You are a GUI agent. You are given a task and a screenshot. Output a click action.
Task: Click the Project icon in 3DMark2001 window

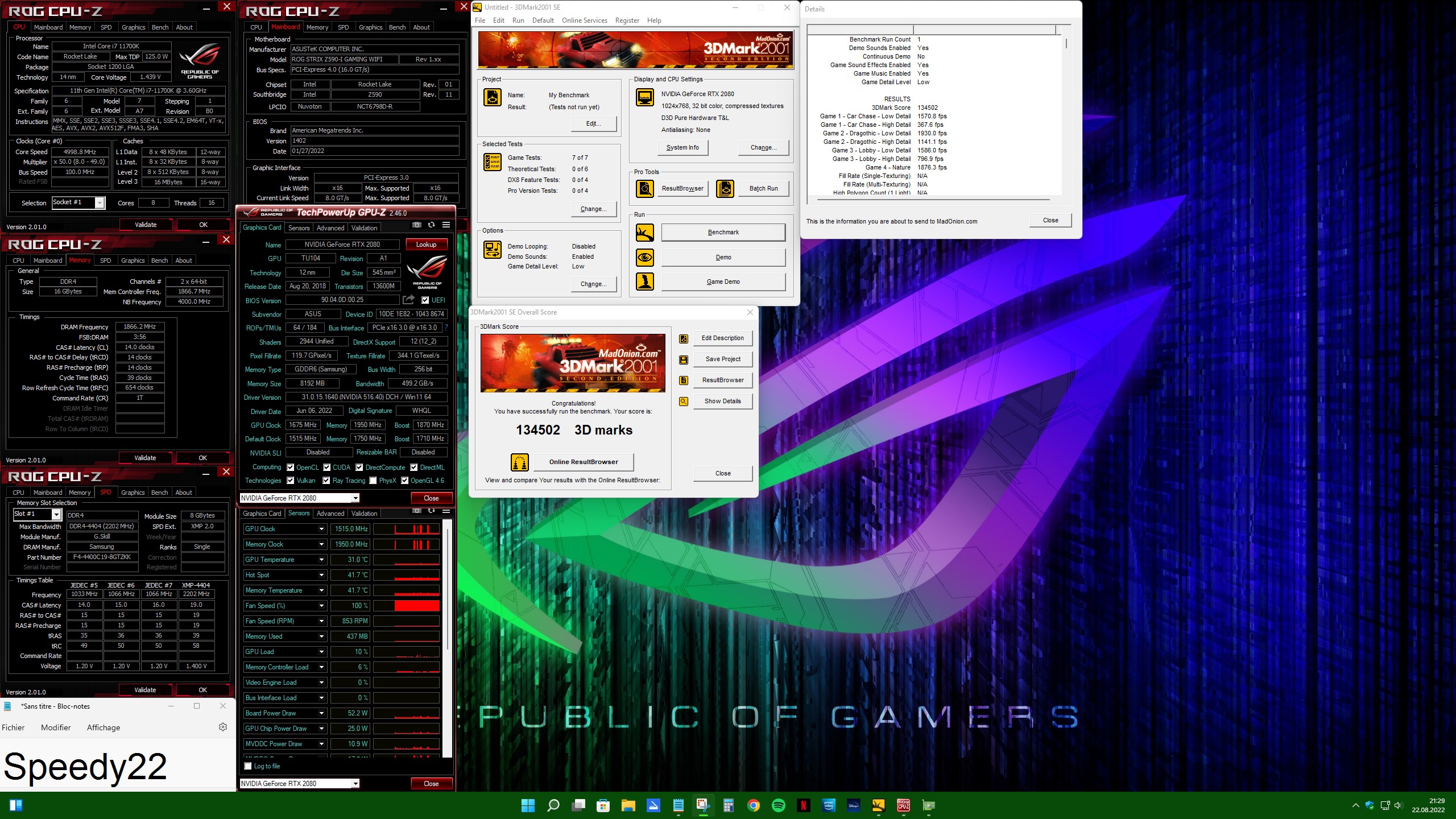(x=492, y=98)
